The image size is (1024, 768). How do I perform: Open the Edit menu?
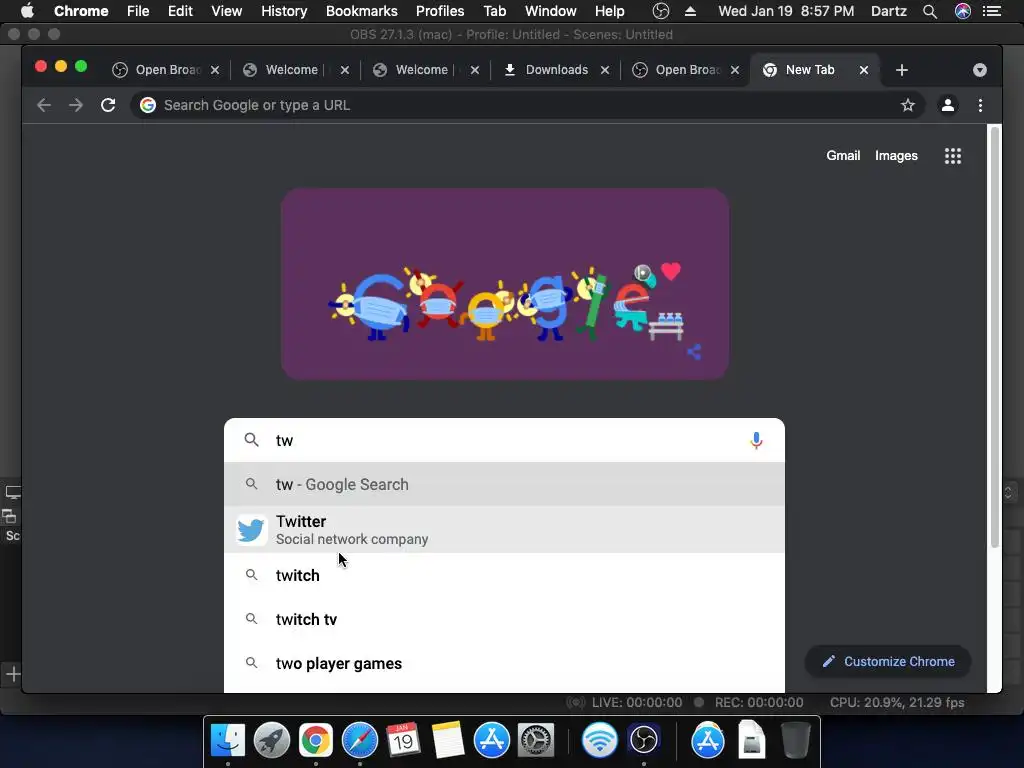click(x=180, y=11)
